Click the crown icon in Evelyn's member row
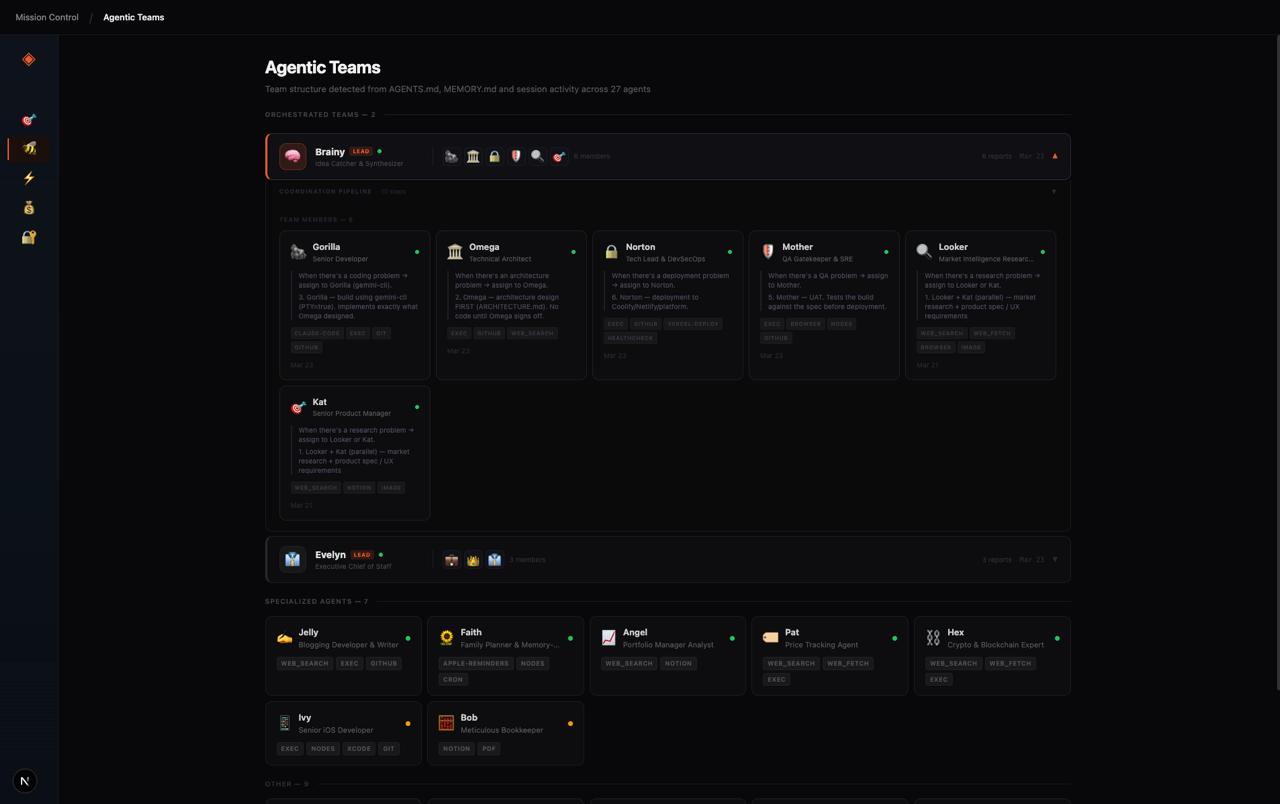This screenshot has width=1280, height=804. pyautogui.click(x=472, y=560)
